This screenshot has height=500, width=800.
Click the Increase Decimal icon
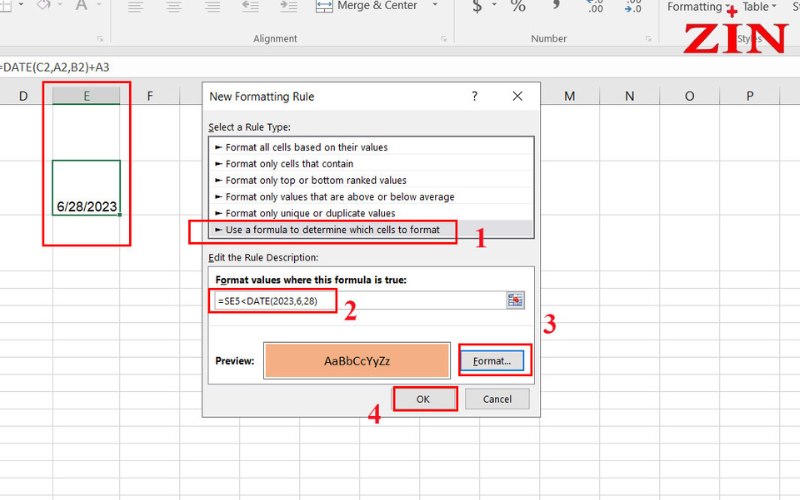tap(595, 6)
